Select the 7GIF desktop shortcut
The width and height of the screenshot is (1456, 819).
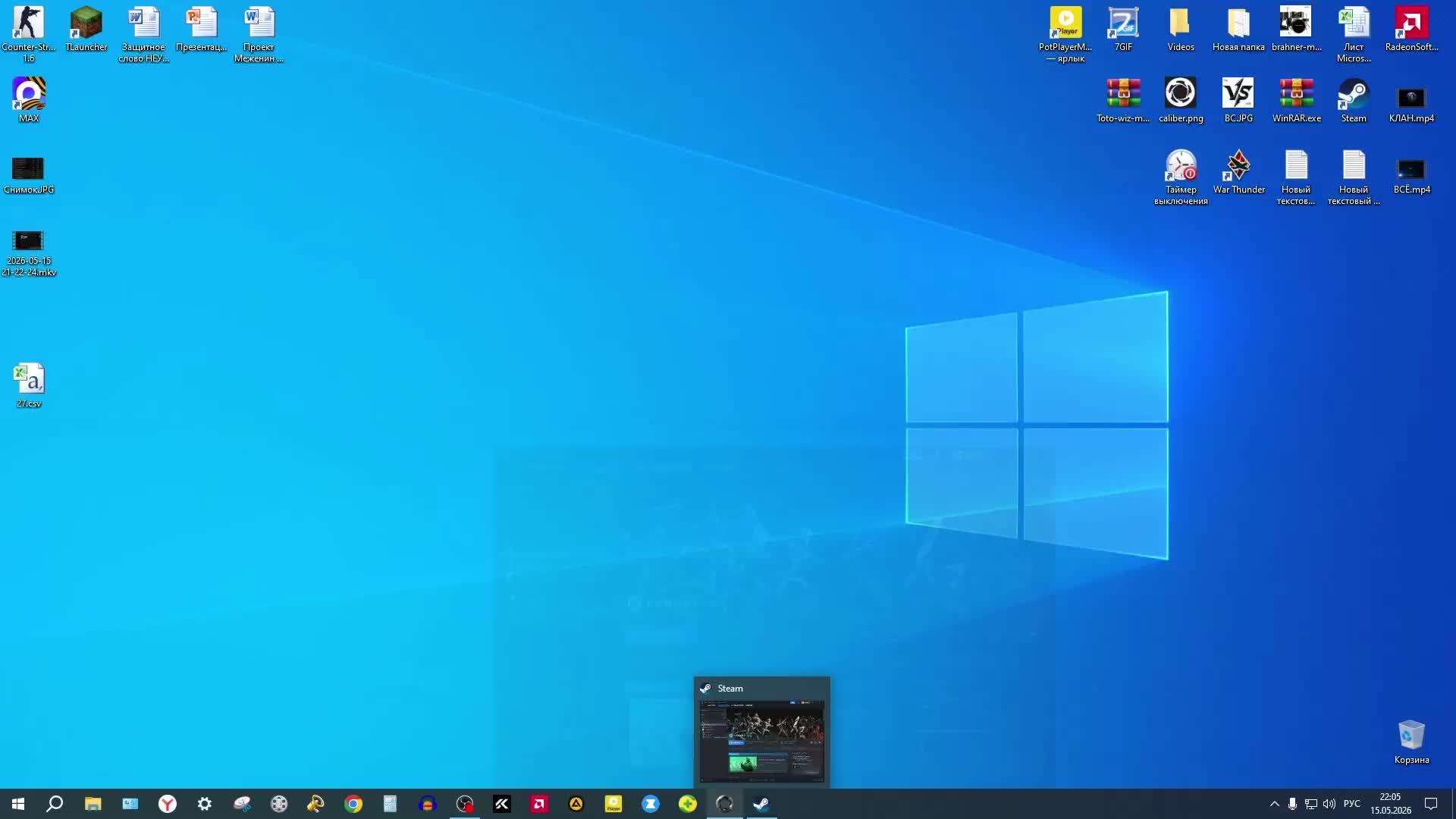coord(1123,30)
